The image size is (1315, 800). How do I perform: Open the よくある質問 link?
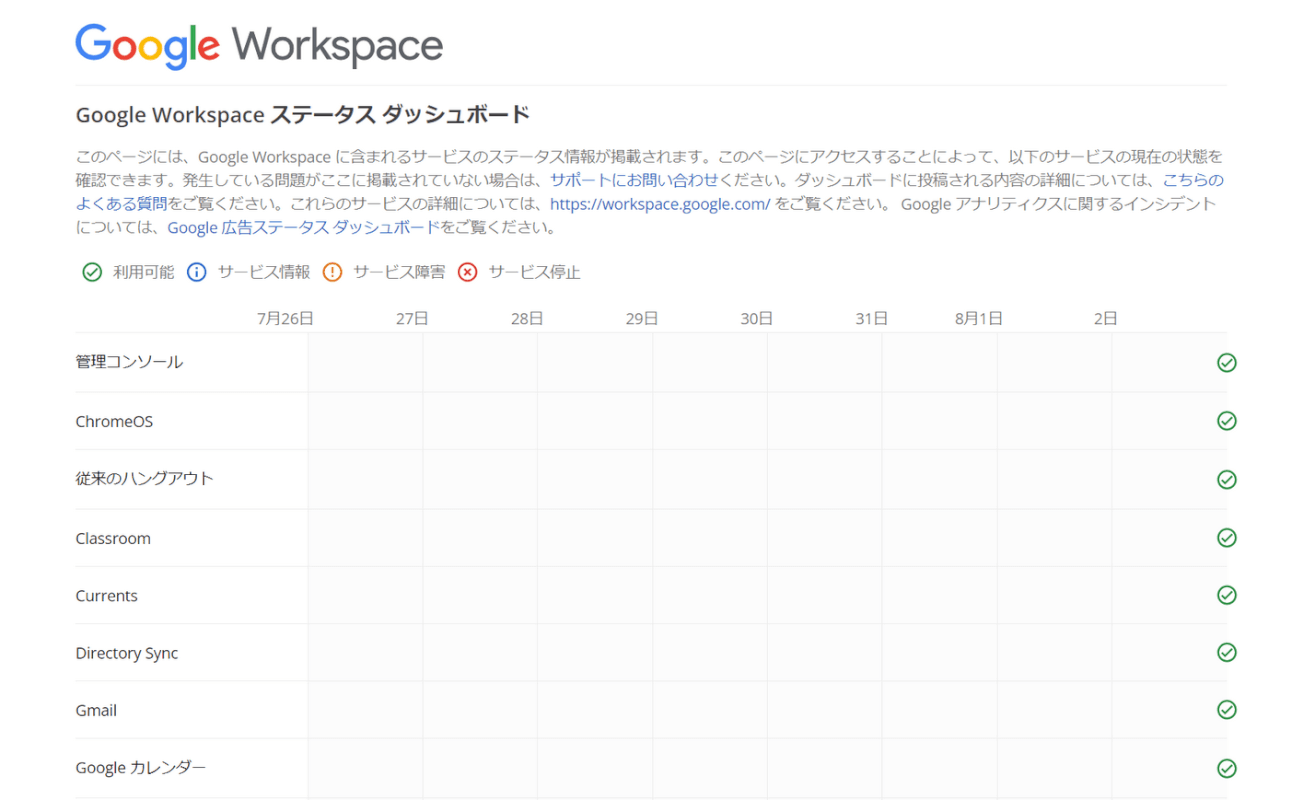point(121,204)
